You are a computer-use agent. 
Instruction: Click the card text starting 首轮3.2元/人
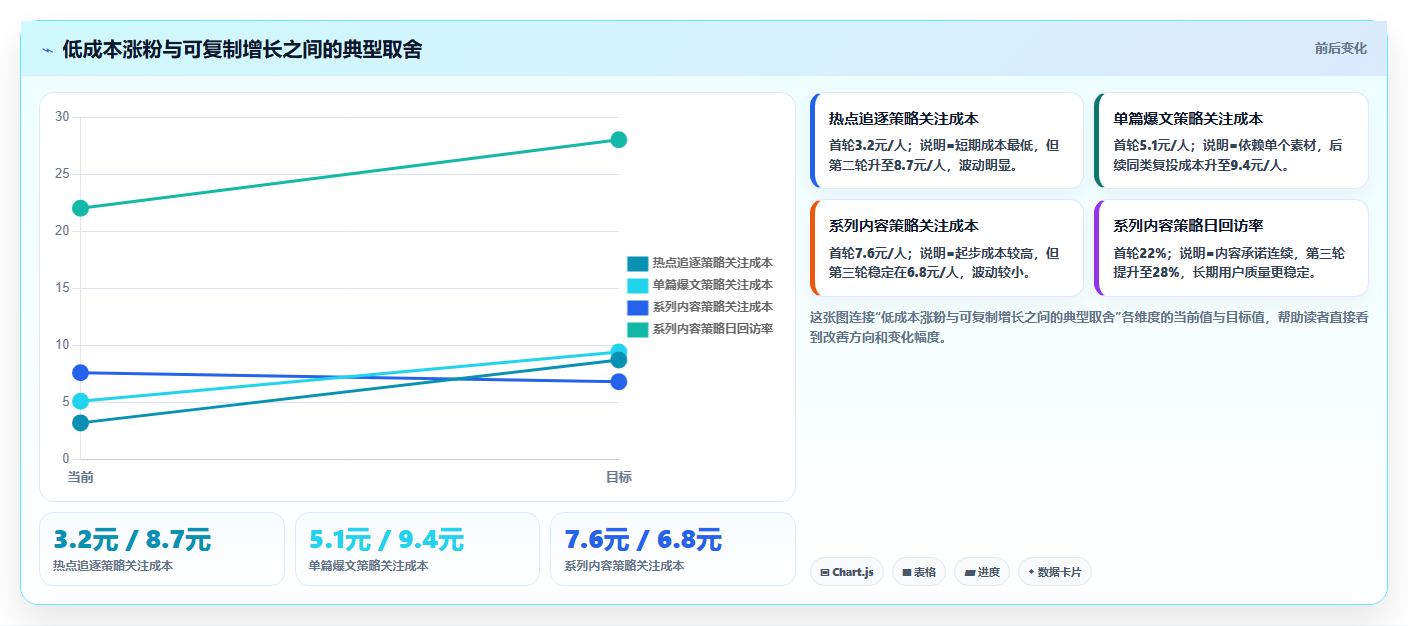tap(944, 155)
